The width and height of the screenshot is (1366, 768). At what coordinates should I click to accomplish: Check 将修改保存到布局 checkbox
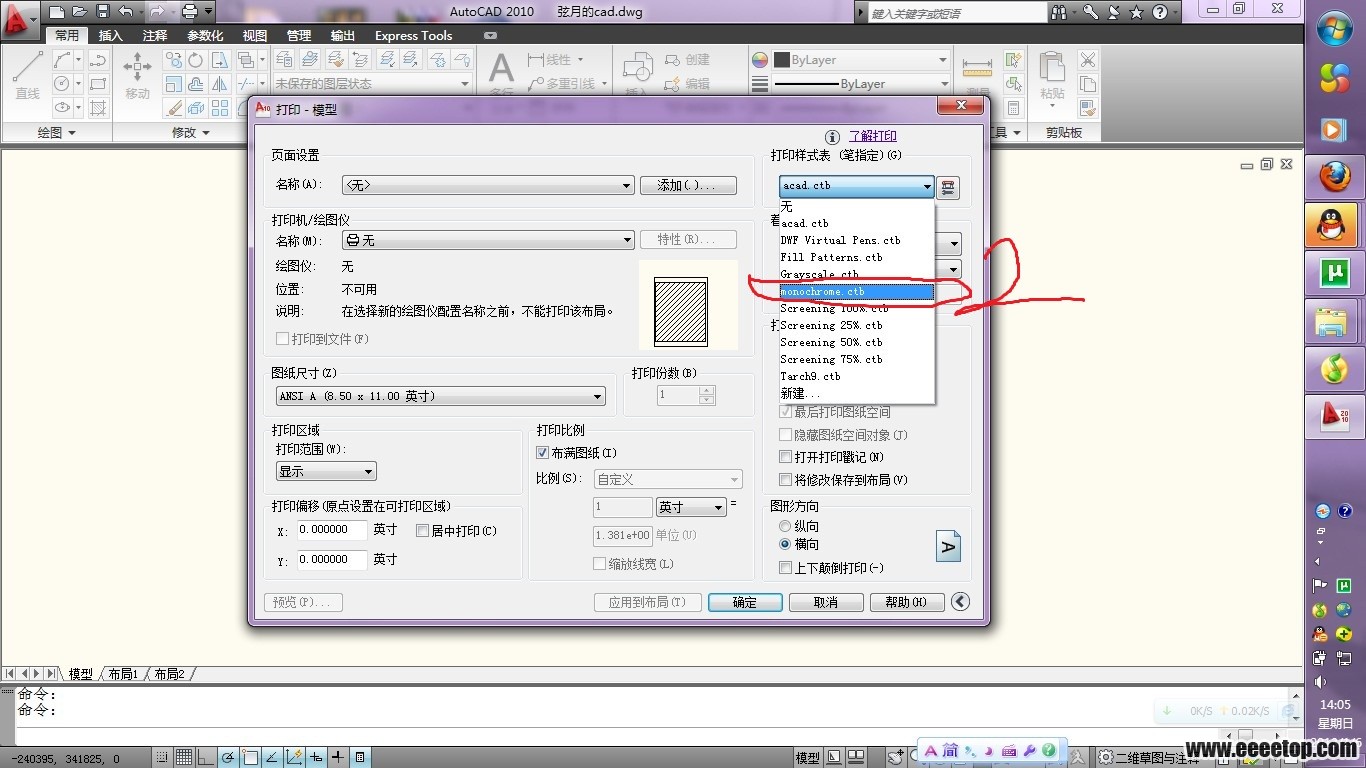[x=785, y=480]
